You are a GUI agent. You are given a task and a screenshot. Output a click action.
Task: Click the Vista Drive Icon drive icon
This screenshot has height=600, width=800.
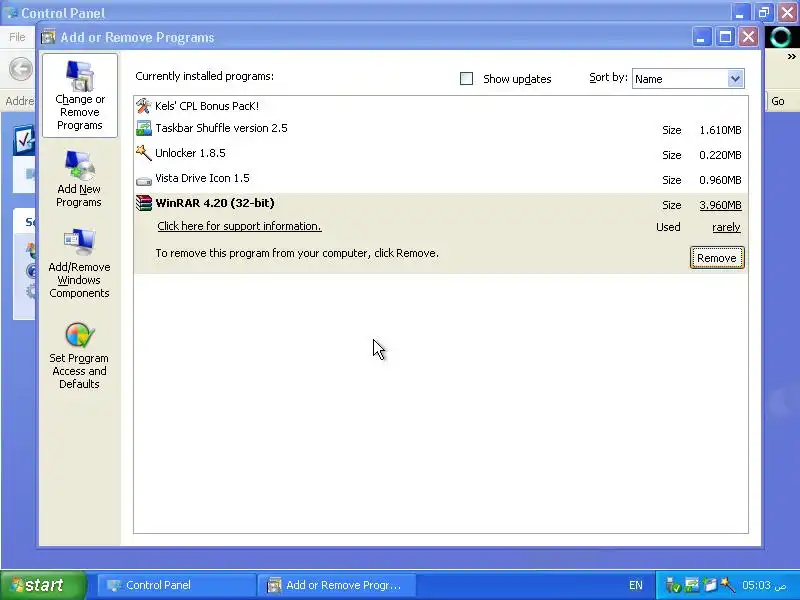click(x=143, y=180)
